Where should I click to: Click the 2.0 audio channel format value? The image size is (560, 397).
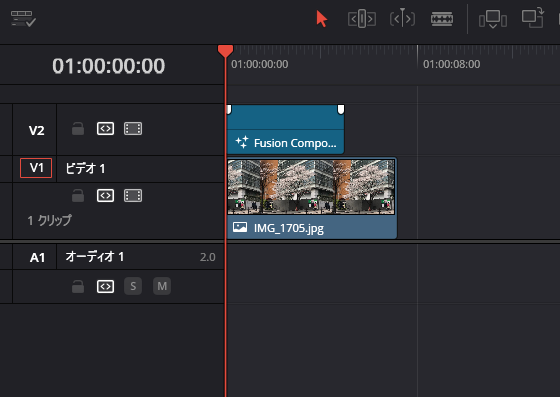208,257
